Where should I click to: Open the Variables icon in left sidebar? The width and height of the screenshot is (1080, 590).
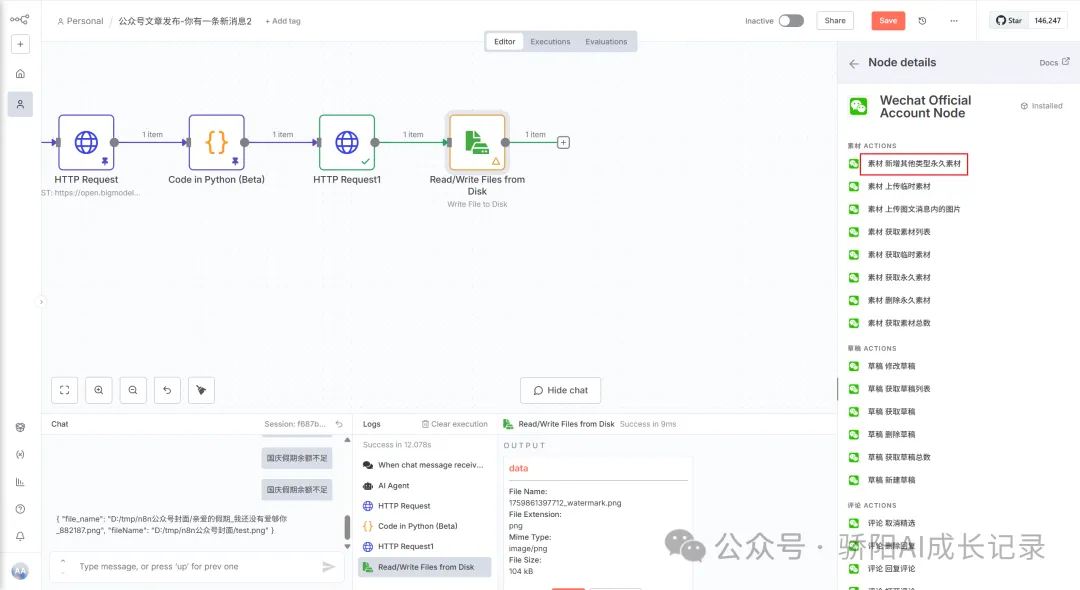[20, 454]
